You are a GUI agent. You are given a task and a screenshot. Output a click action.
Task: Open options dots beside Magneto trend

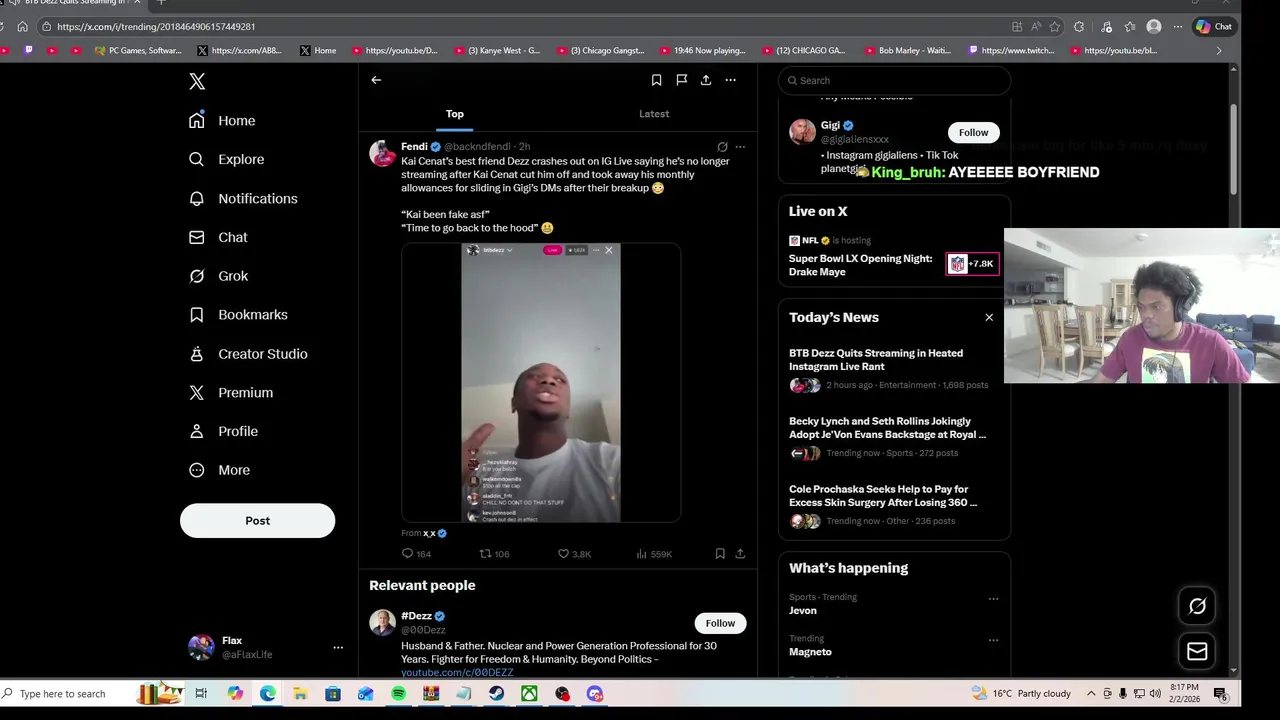pyautogui.click(x=993, y=640)
